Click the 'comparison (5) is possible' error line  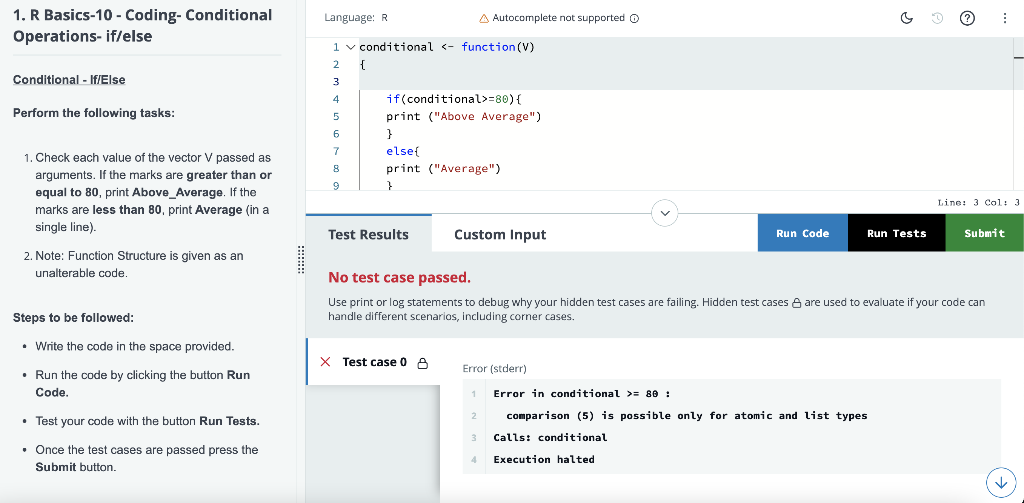pos(686,415)
